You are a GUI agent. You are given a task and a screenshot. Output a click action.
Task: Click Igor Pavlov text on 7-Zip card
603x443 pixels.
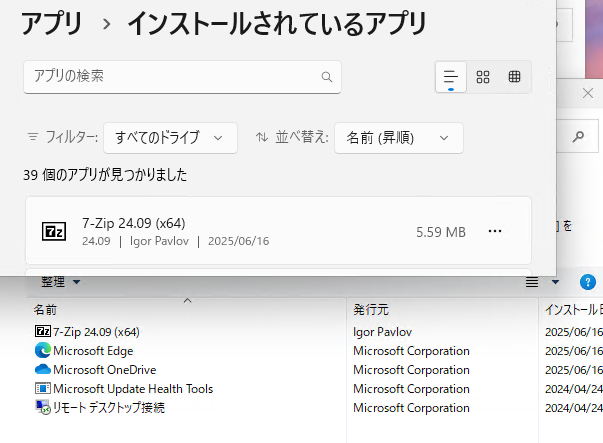159,241
